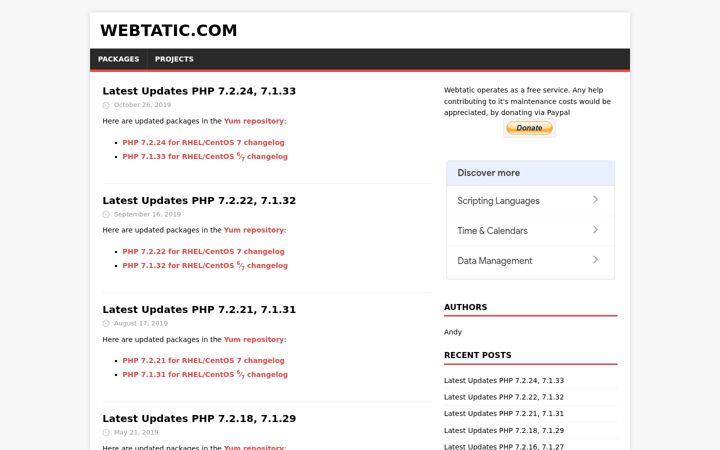Click the RECENT POSTS section heading
Viewport: 720px width, 450px height.
point(478,355)
